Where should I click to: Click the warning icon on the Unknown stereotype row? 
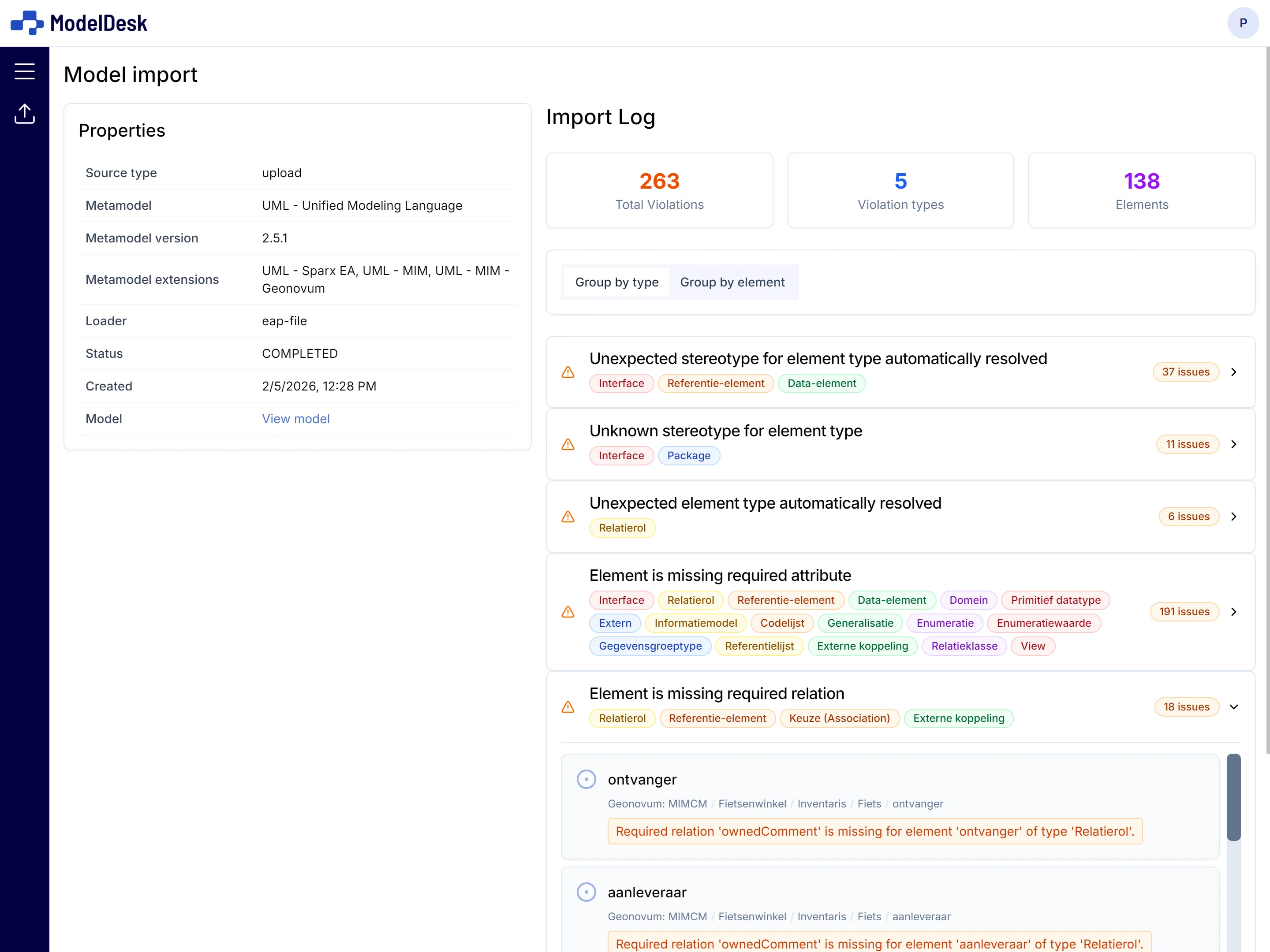[x=568, y=445]
